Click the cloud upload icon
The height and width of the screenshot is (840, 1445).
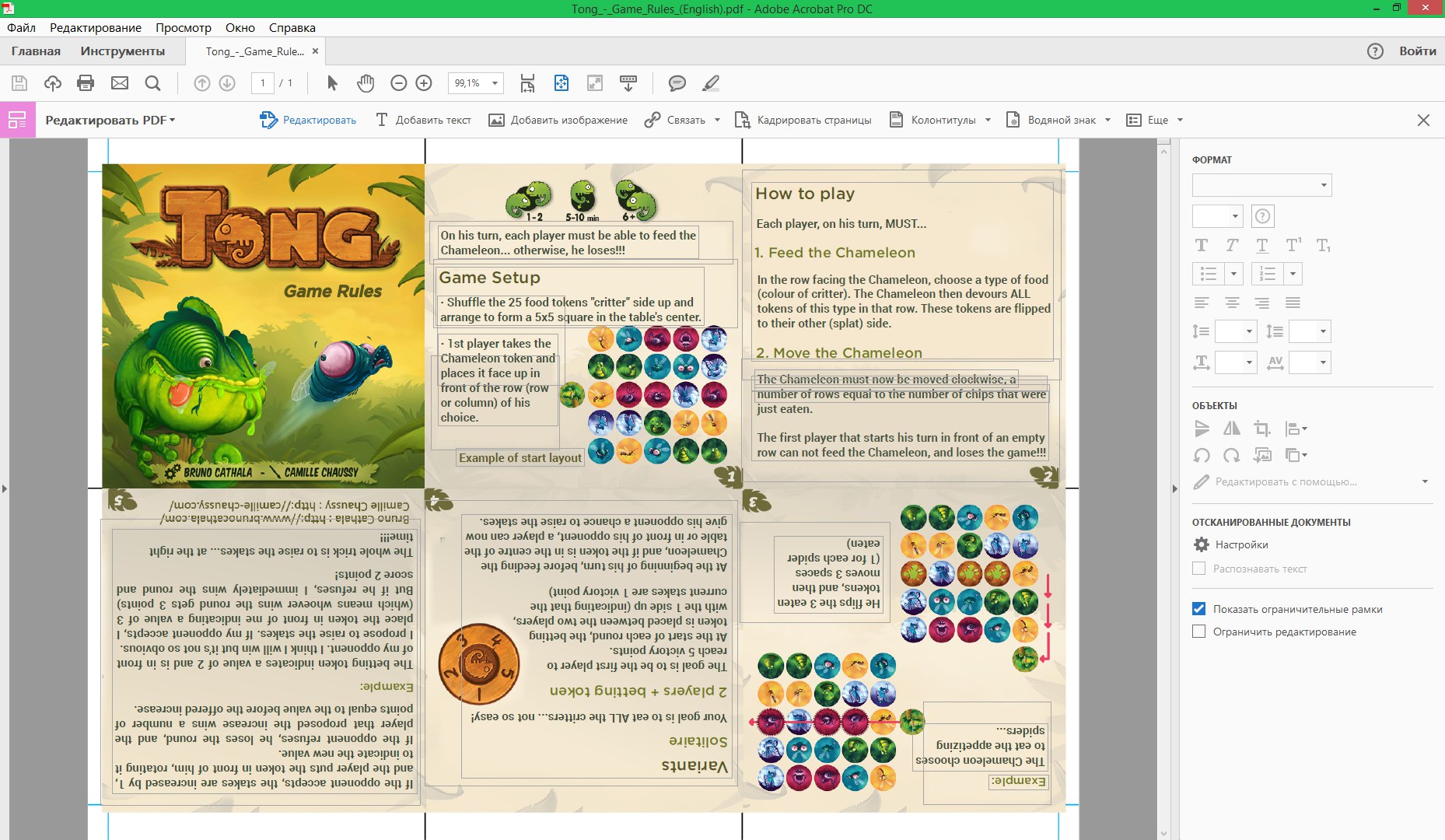coord(53,83)
